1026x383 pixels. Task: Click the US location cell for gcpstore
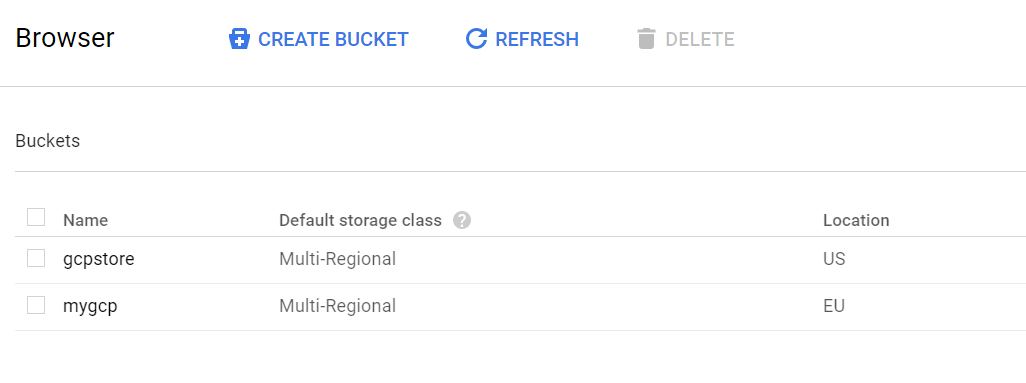coord(834,259)
